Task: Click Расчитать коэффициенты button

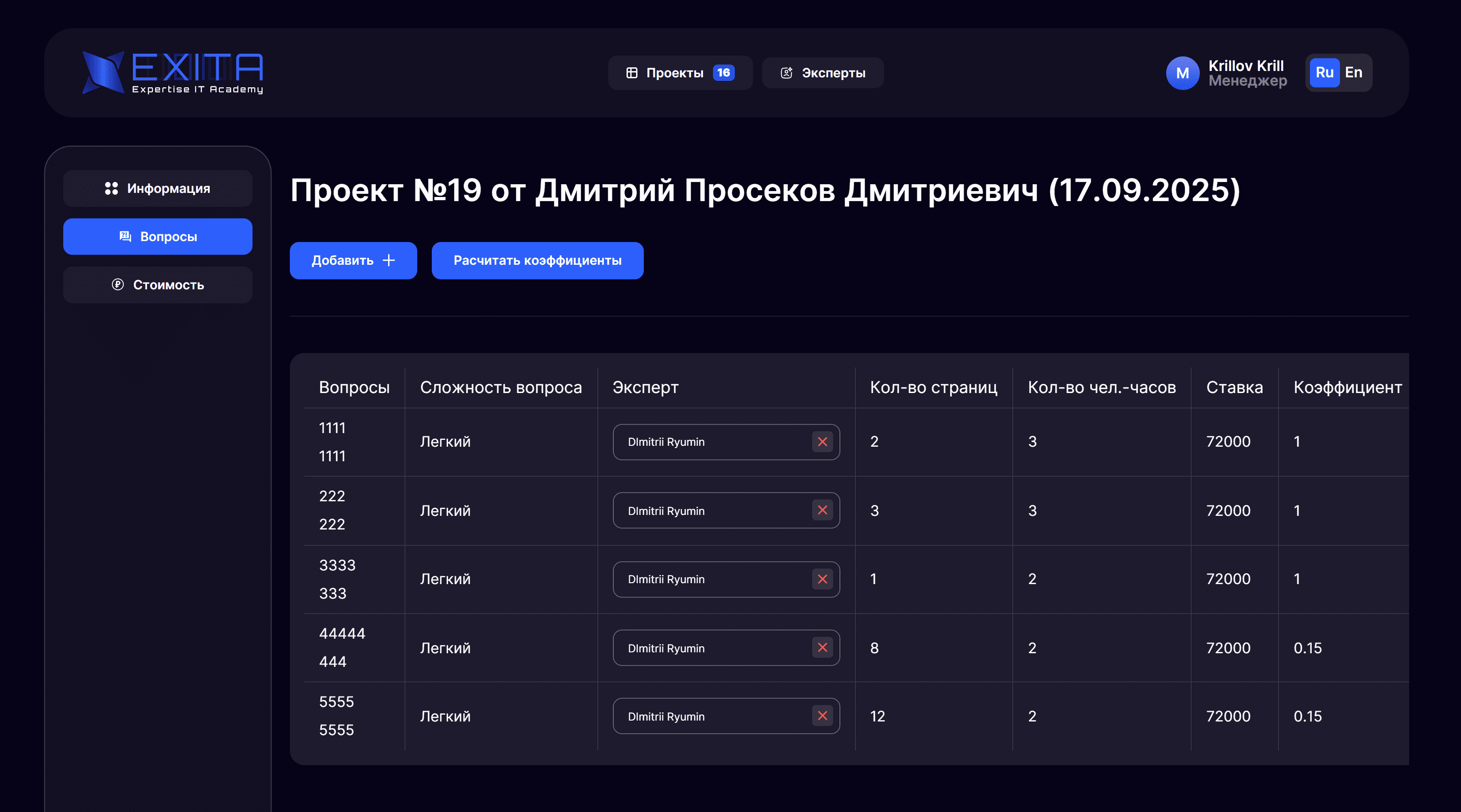Action: pyautogui.click(x=537, y=260)
